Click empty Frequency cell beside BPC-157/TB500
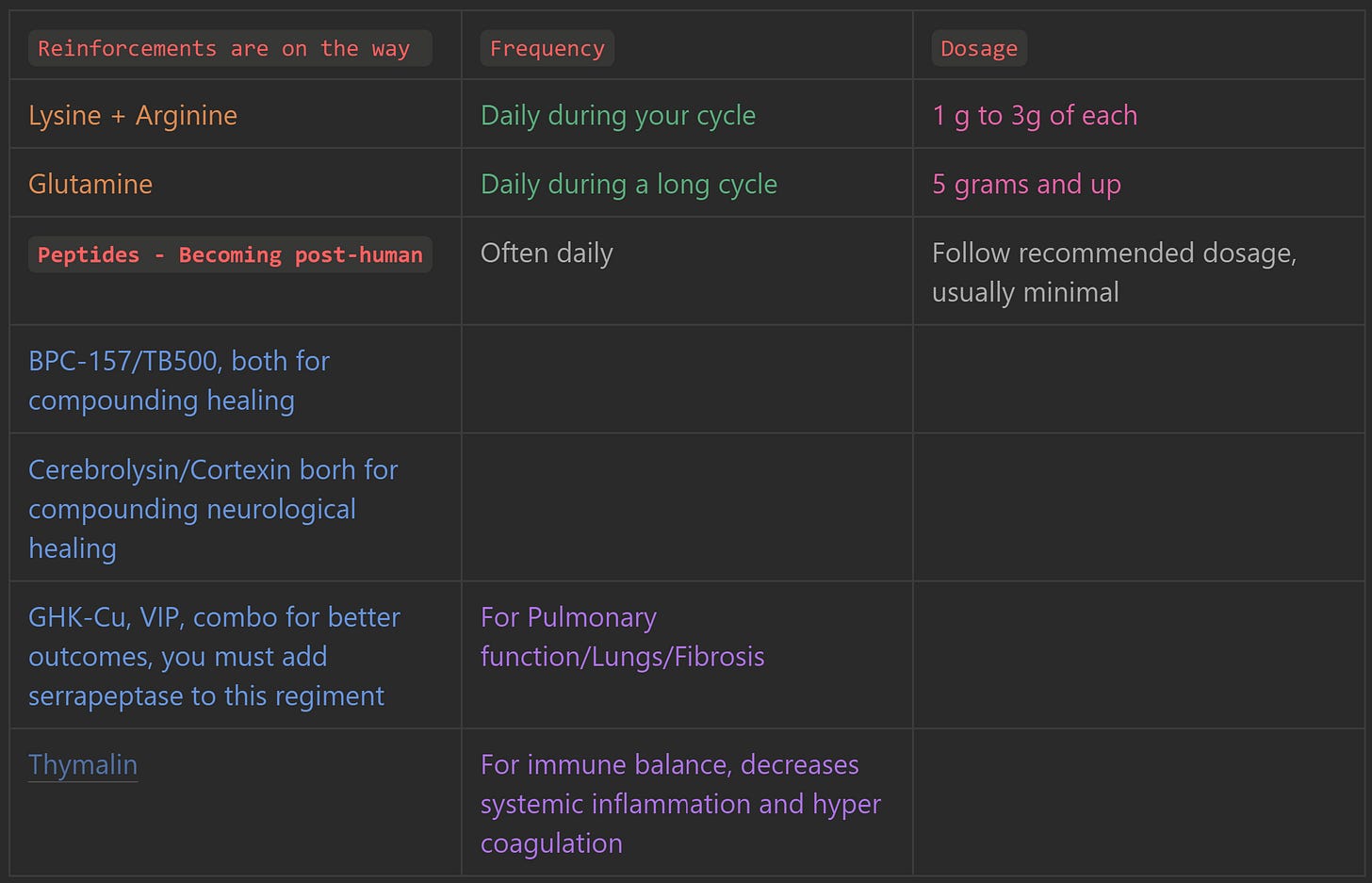1372x883 pixels. 687,379
